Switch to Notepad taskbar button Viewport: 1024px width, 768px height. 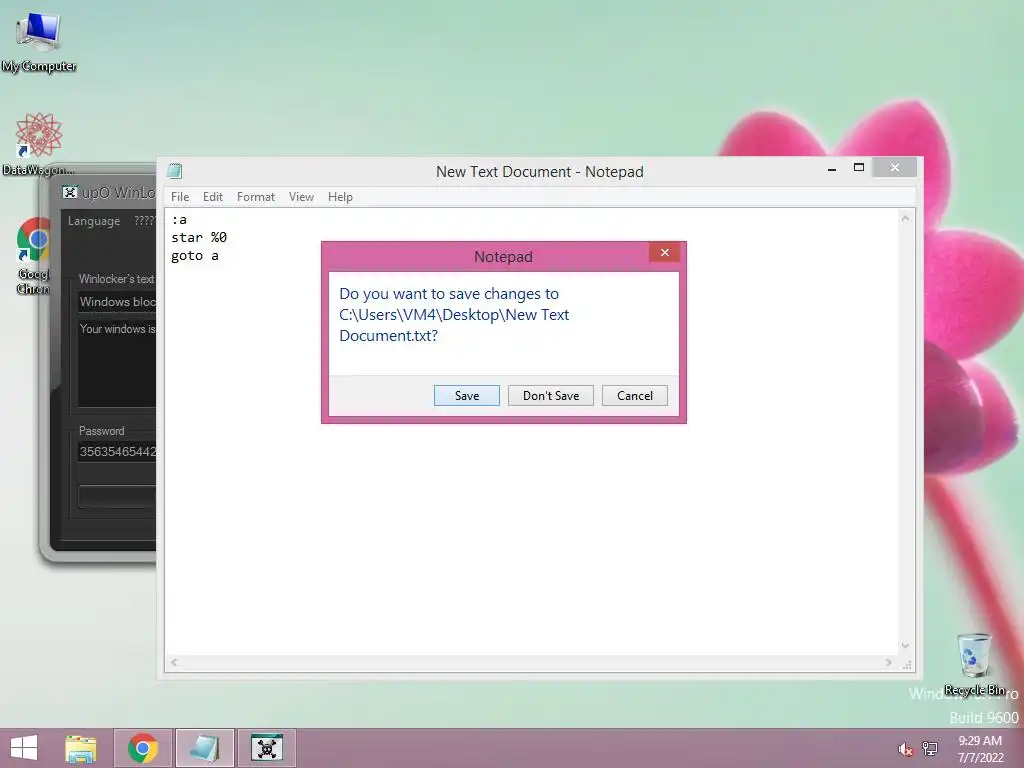[x=204, y=748]
